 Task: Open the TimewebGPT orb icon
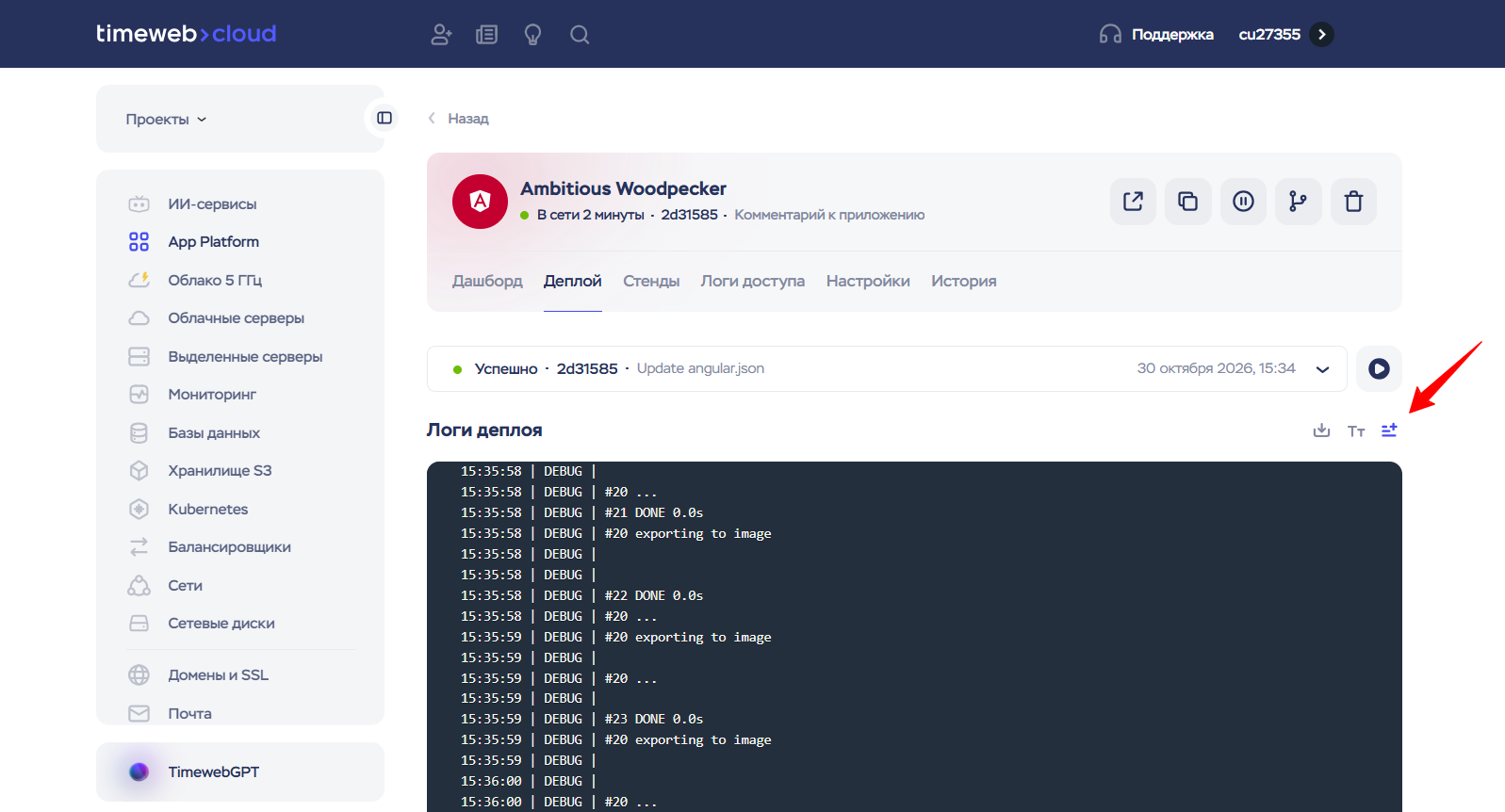[139, 771]
